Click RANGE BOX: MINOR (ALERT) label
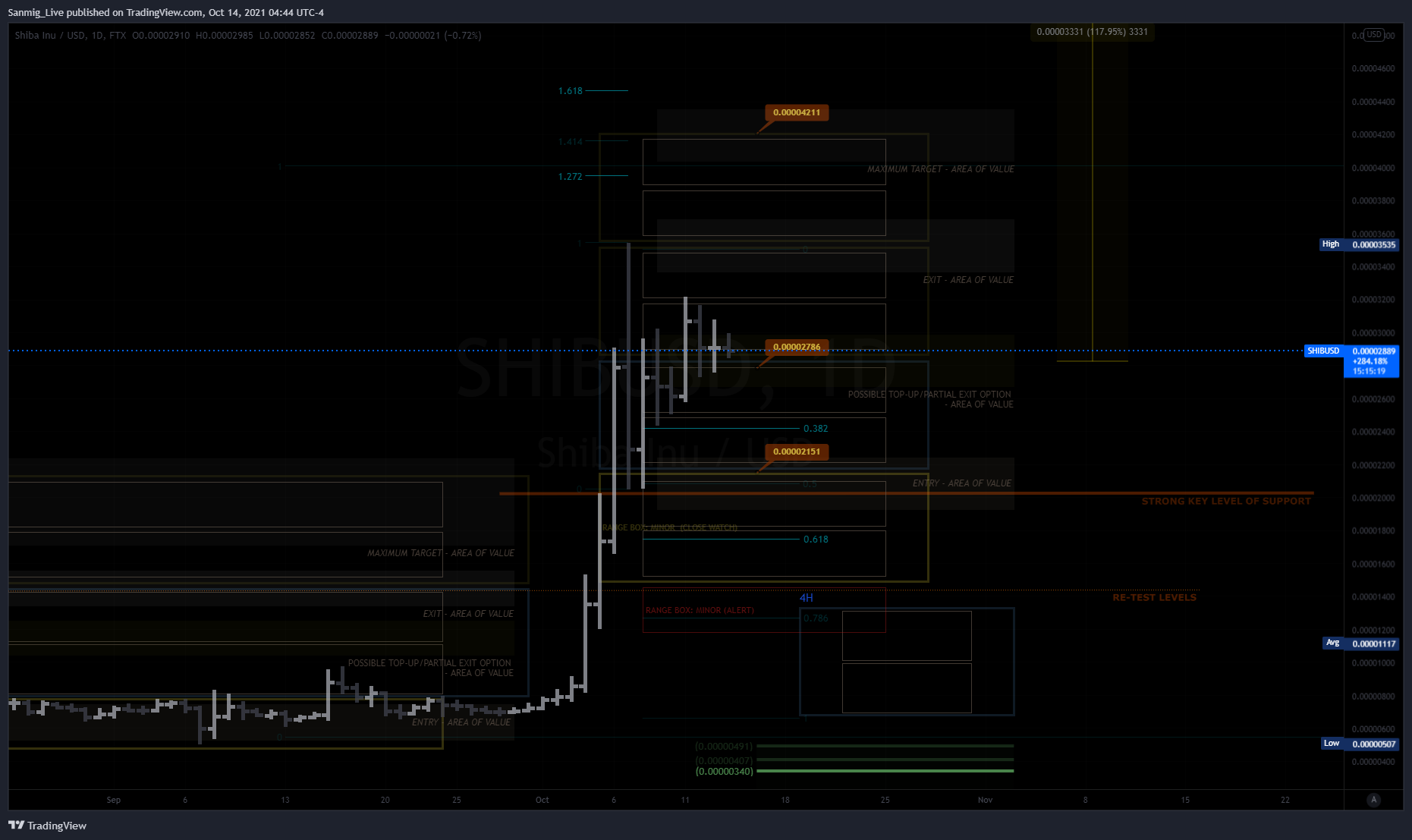Viewport: 1412px width, 840px height. [700, 610]
